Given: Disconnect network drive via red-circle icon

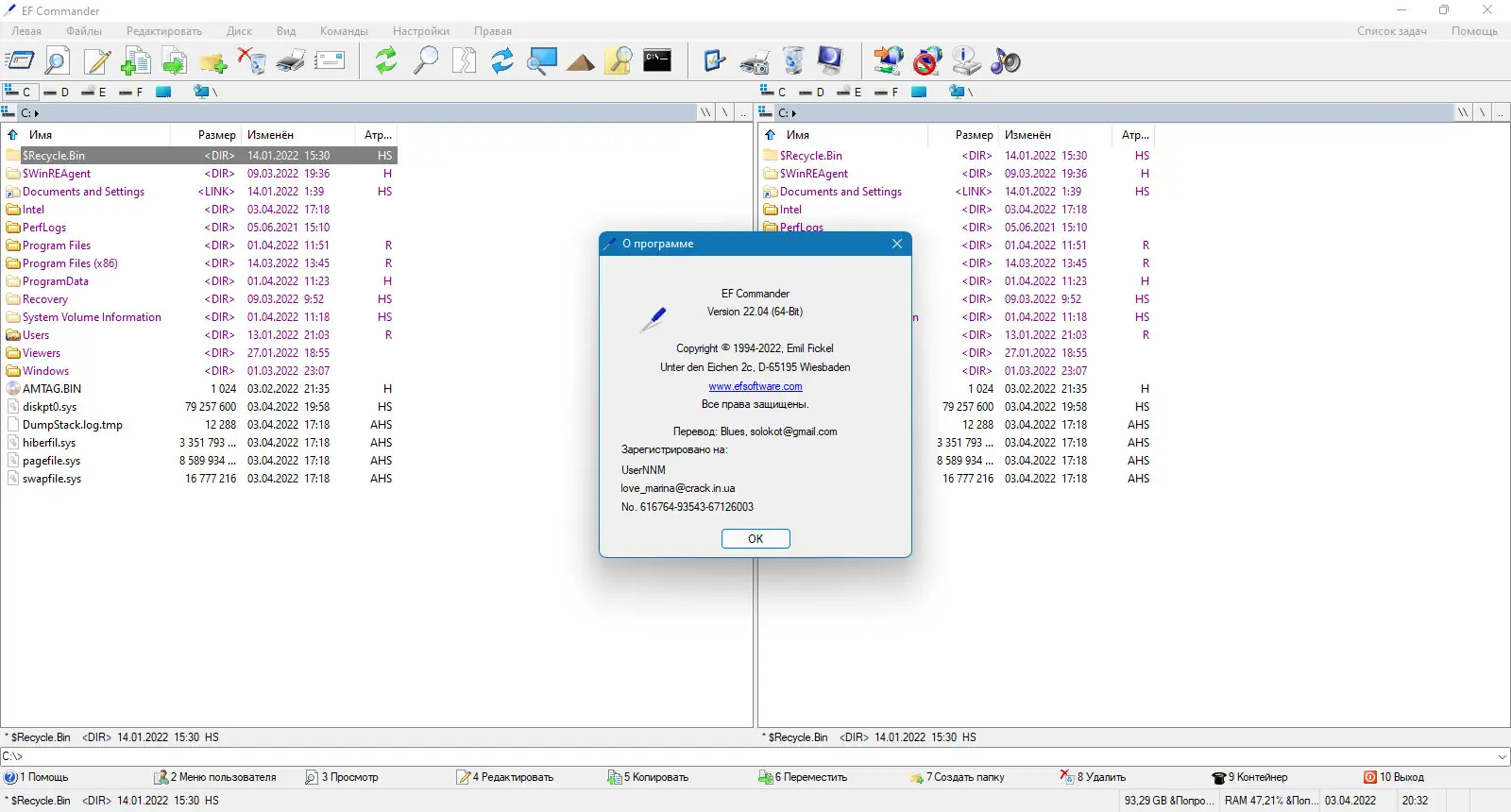Looking at the screenshot, I should (927, 61).
